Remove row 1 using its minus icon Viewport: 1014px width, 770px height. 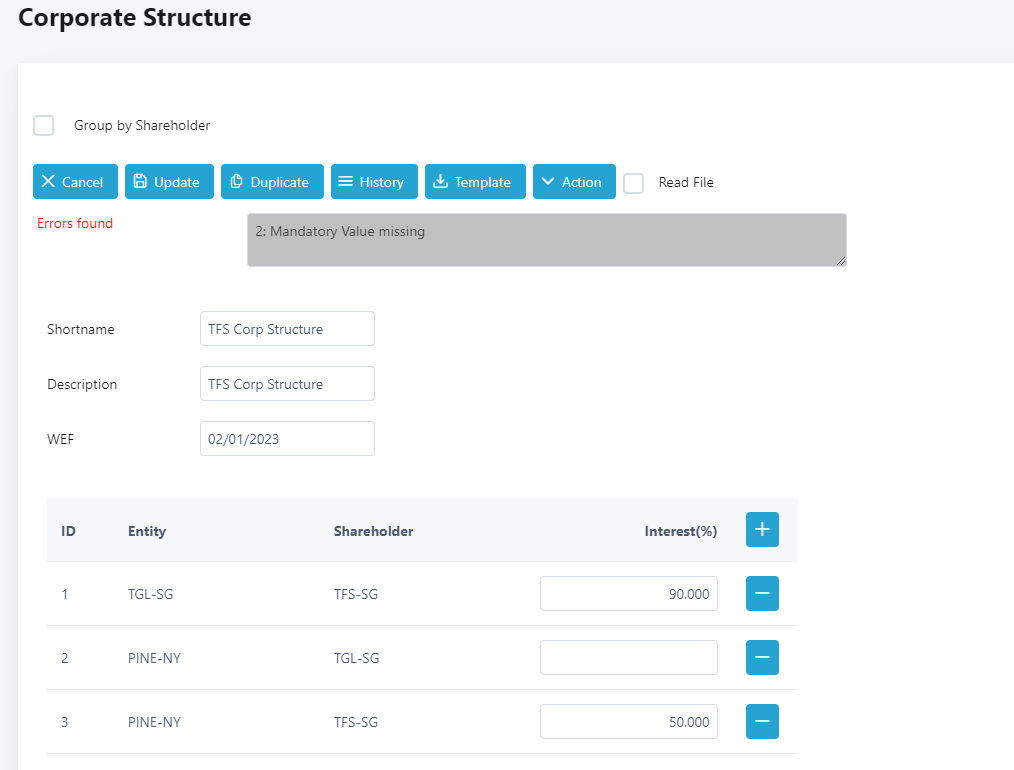pyautogui.click(x=762, y=594)
